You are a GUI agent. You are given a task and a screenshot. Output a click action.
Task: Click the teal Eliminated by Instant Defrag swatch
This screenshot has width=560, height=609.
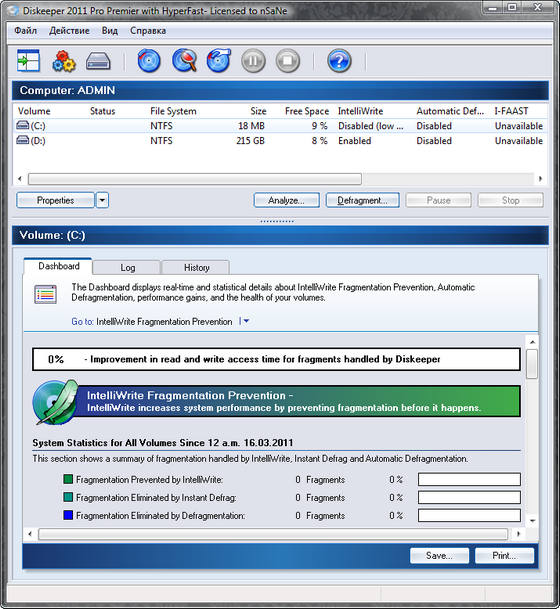tap(68, 497)
